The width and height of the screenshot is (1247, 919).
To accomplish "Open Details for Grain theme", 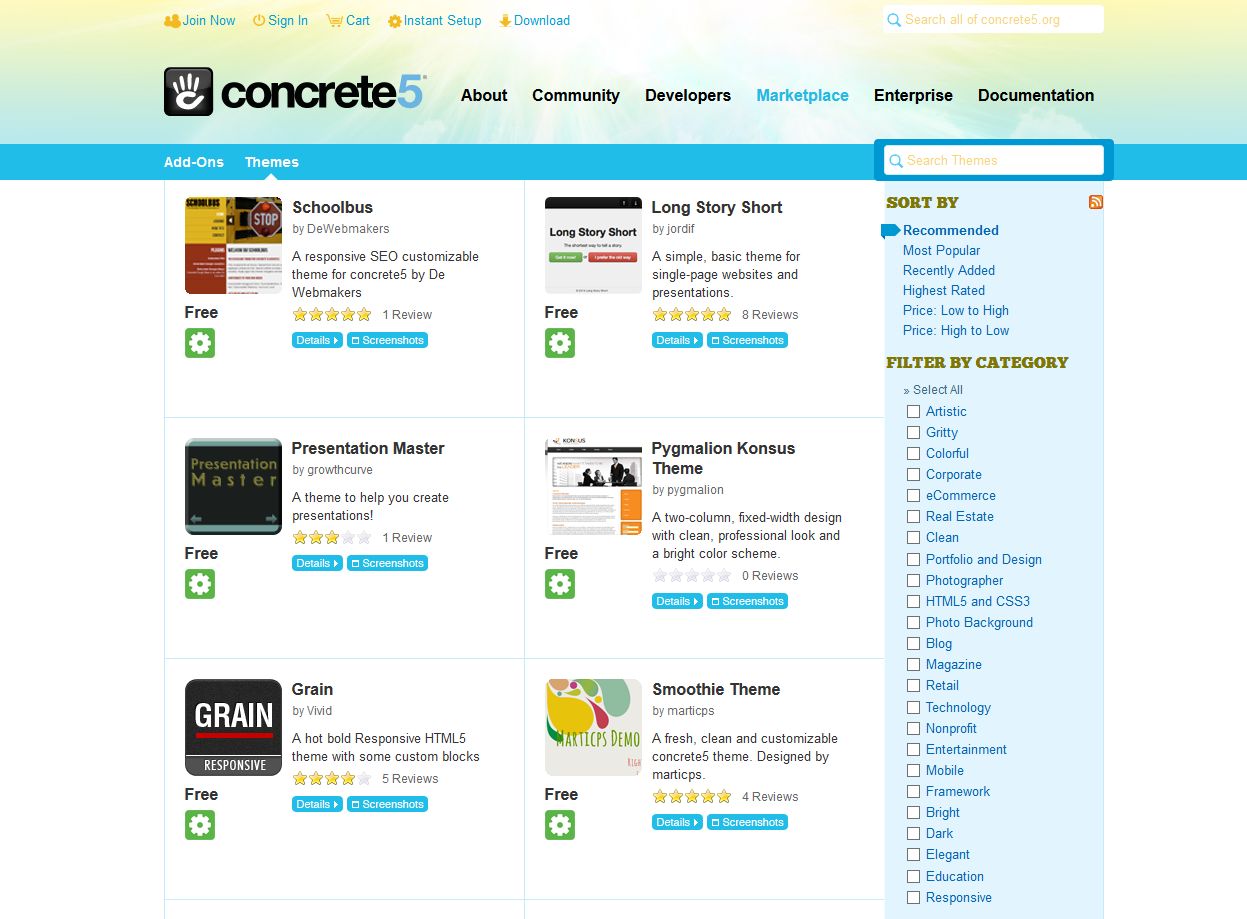I will coord(317,804).
